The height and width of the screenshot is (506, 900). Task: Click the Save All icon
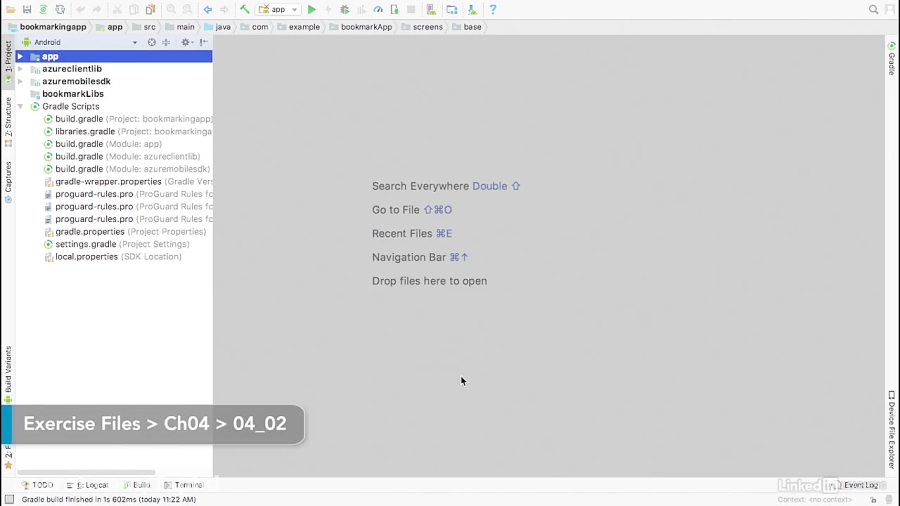pos(27,10)
